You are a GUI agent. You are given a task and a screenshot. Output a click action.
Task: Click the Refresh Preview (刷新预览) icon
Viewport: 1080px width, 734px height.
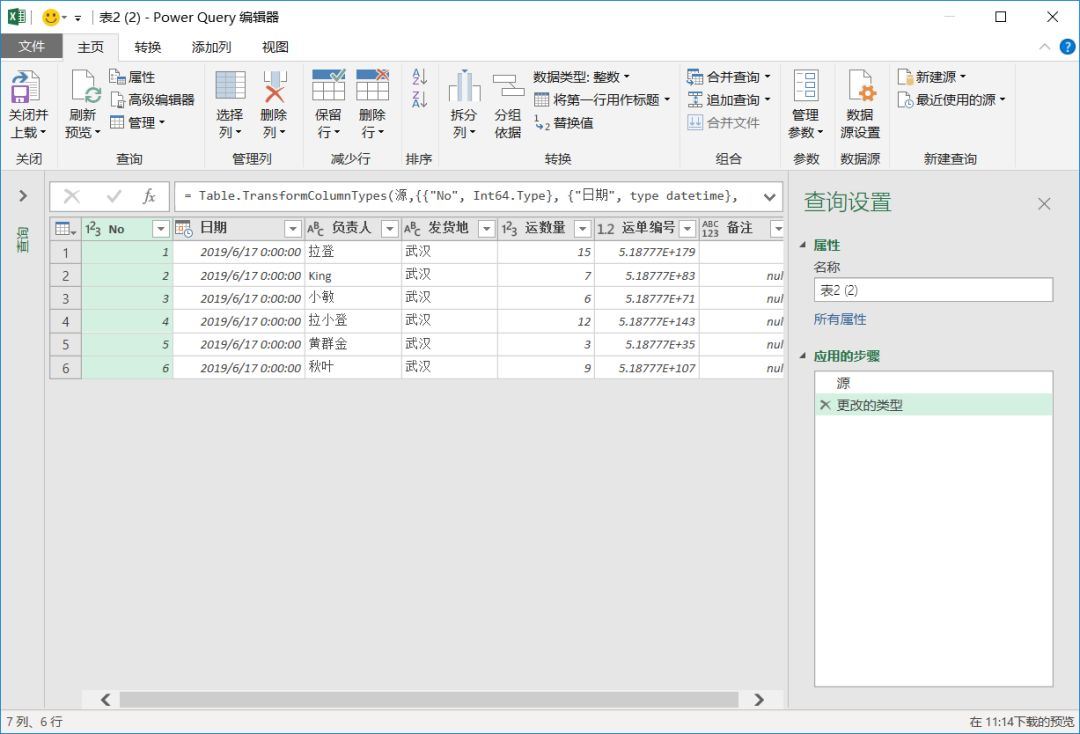pos(85,87)
